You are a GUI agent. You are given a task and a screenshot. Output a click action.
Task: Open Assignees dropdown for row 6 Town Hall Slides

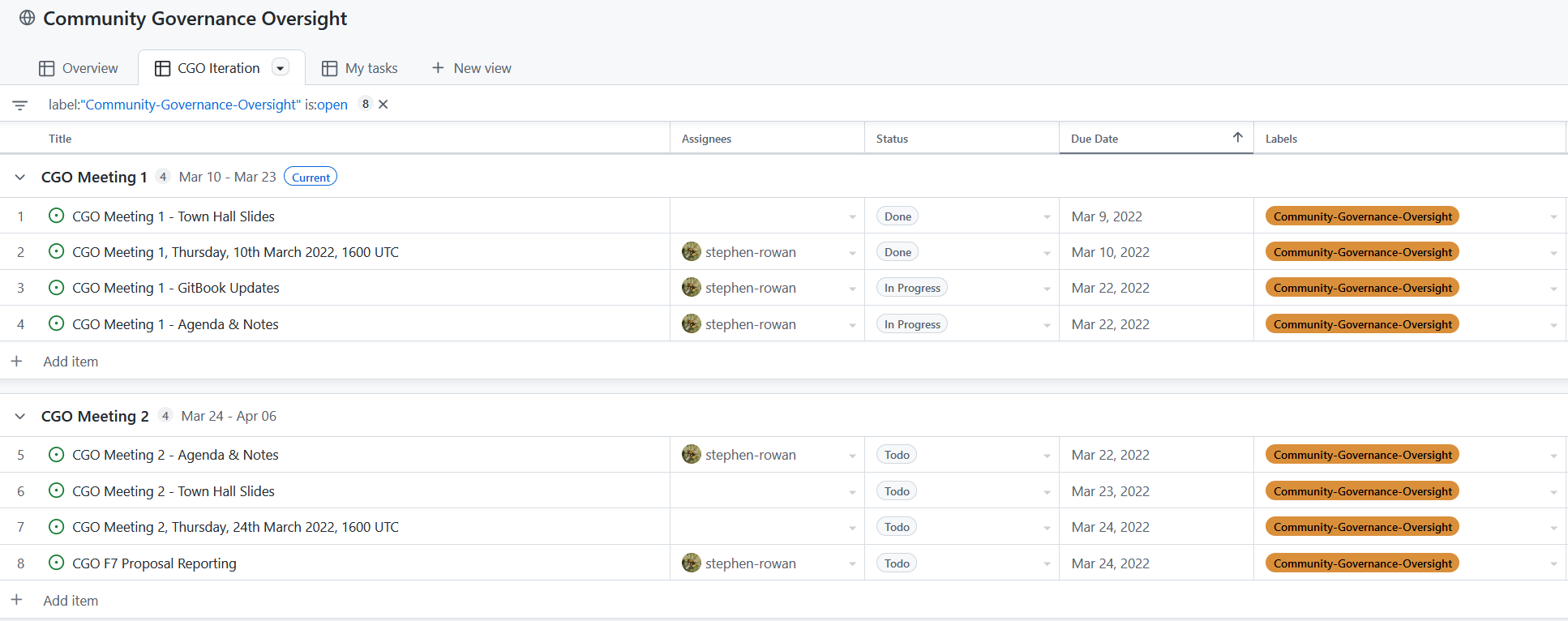[852, 492]
